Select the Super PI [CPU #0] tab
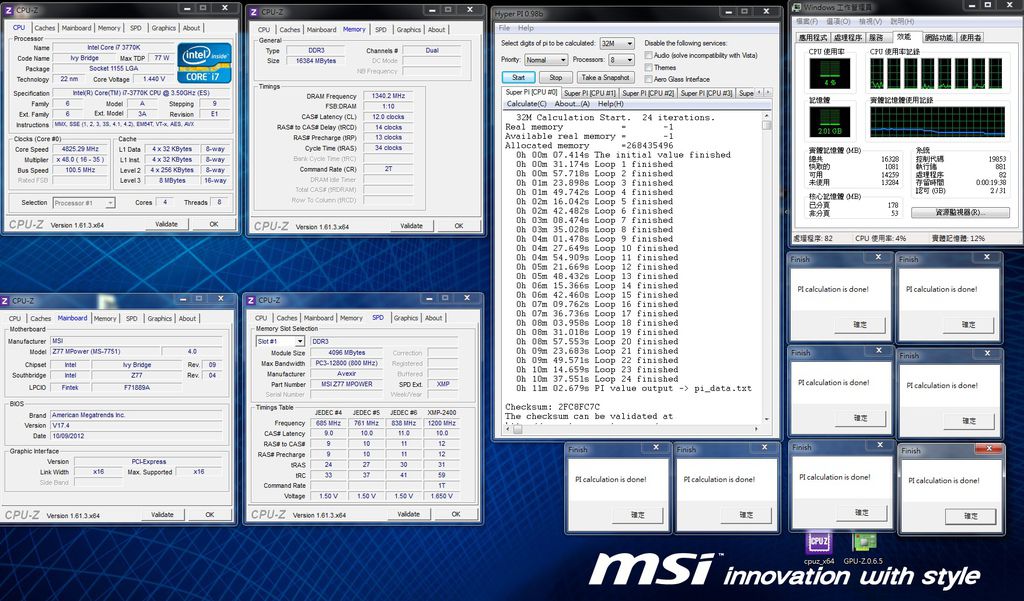Viewport: 1024px width, 601px height. [532, 92]
